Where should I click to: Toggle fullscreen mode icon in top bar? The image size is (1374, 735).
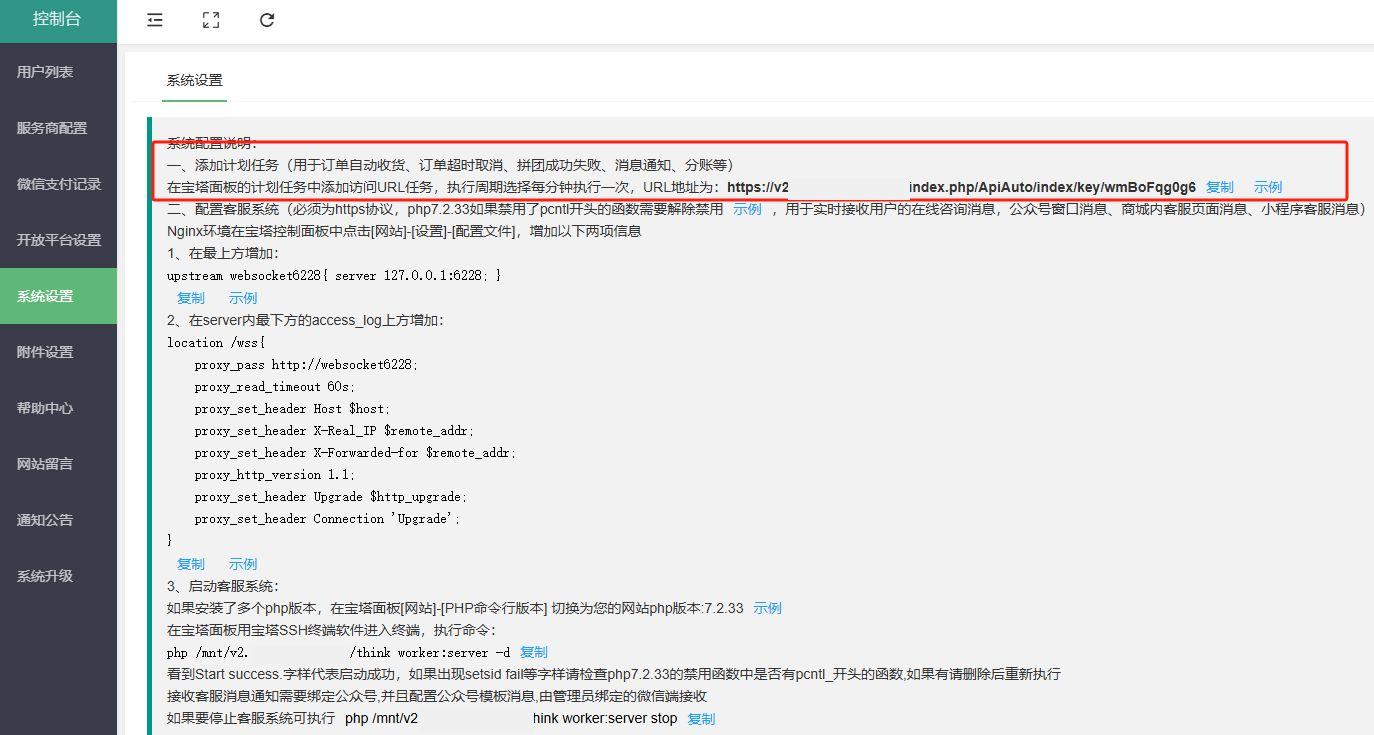coord(211,20)
